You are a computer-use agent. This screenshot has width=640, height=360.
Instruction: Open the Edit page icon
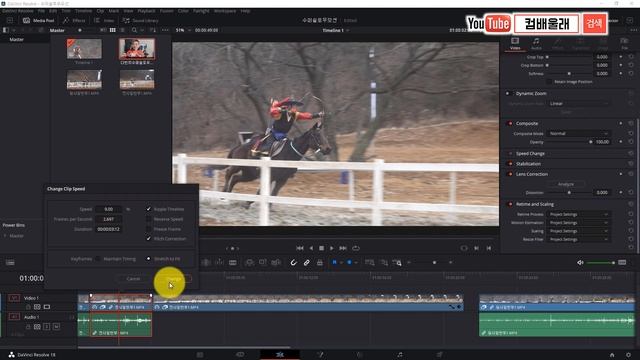tap(280, 355)
